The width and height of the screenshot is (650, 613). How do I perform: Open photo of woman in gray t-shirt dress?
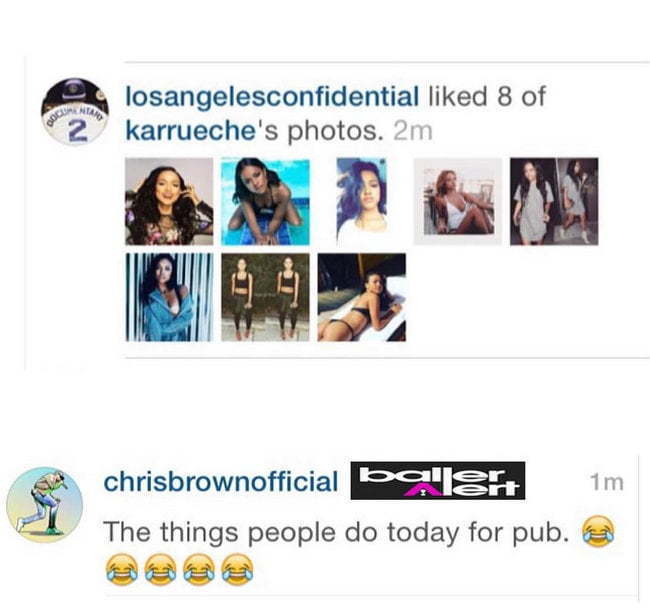pos(554,201)
